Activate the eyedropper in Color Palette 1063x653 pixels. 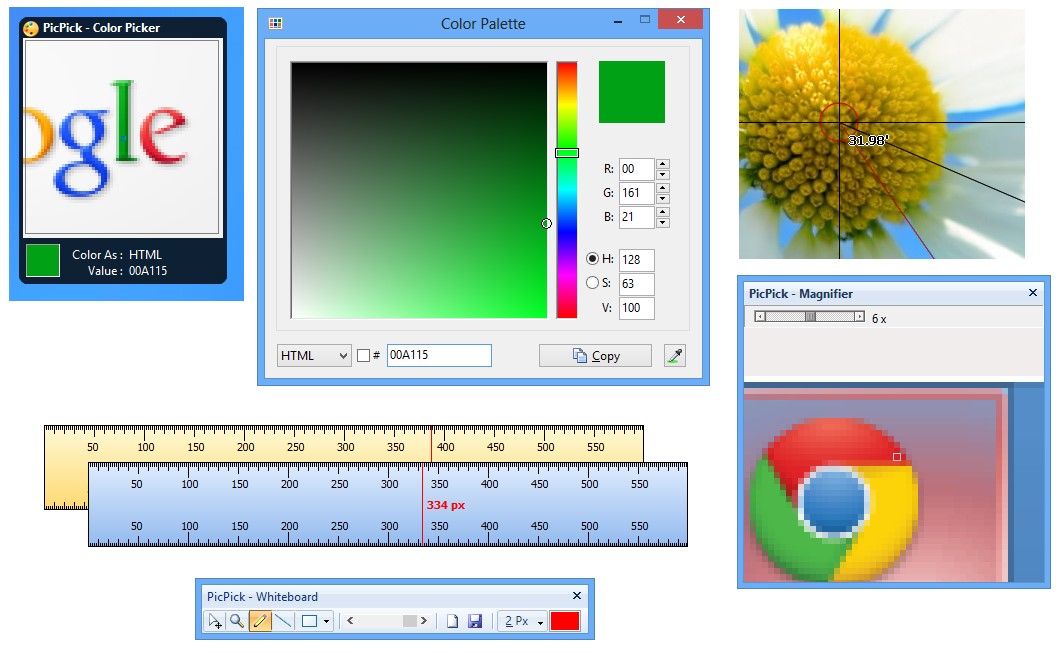coord(675,356)
